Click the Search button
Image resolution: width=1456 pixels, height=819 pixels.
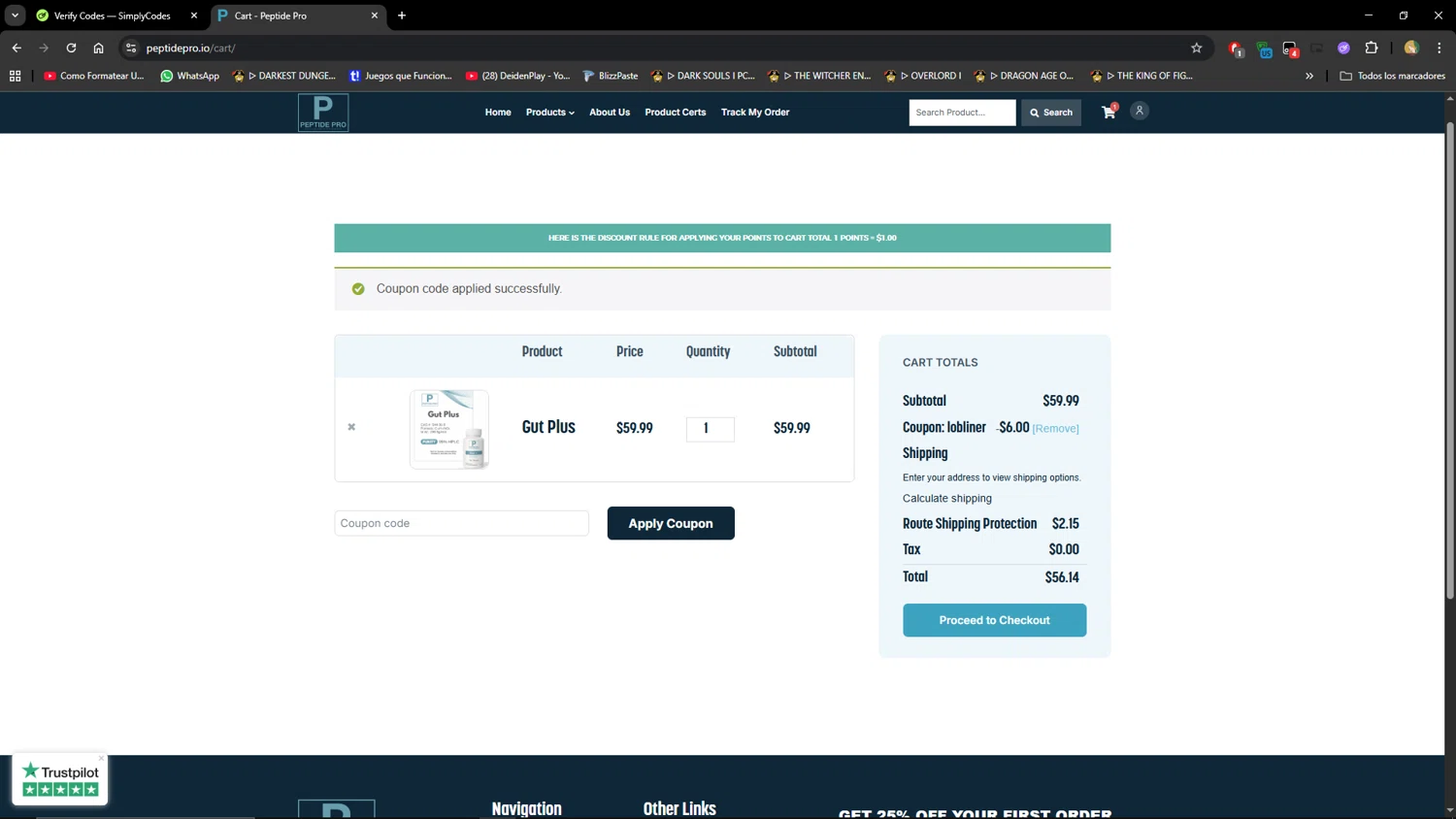pyautogui.click(x=1051, y=113)
